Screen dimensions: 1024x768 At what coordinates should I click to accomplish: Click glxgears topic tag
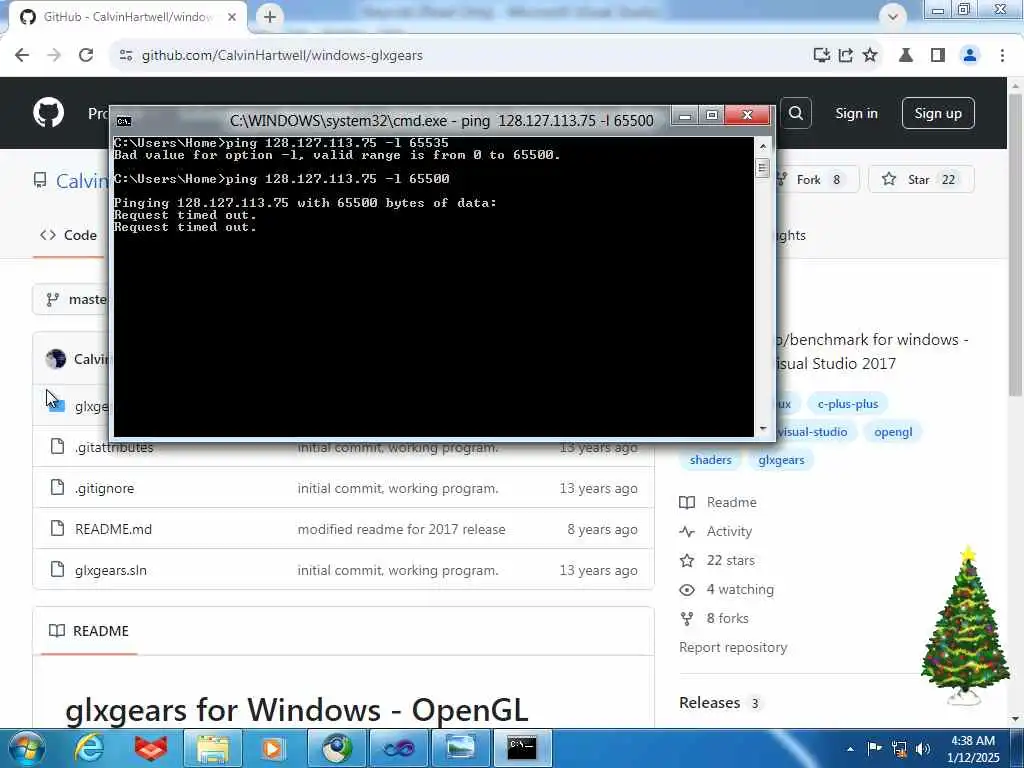coord(781,460)
